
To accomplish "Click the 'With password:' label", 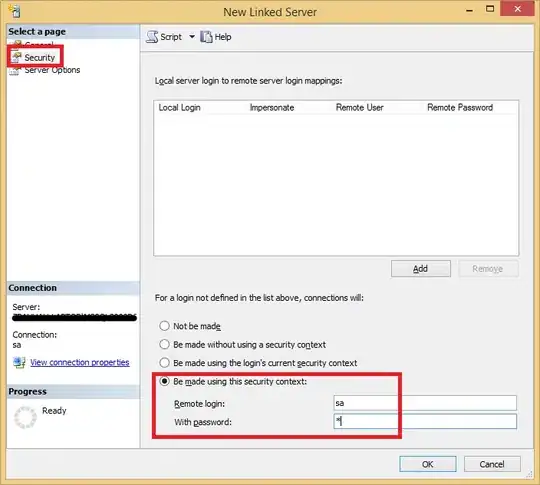I will (x=202, y=422).
